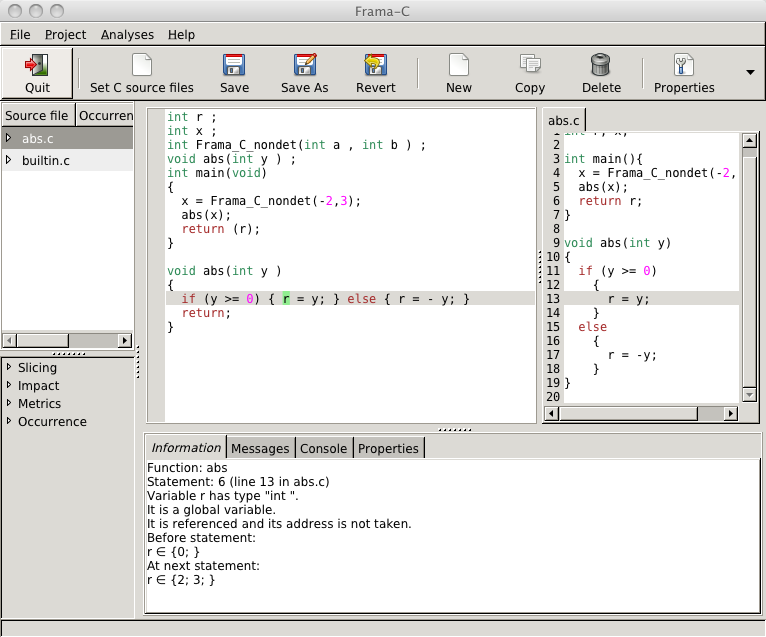Click the window close button

15,10
